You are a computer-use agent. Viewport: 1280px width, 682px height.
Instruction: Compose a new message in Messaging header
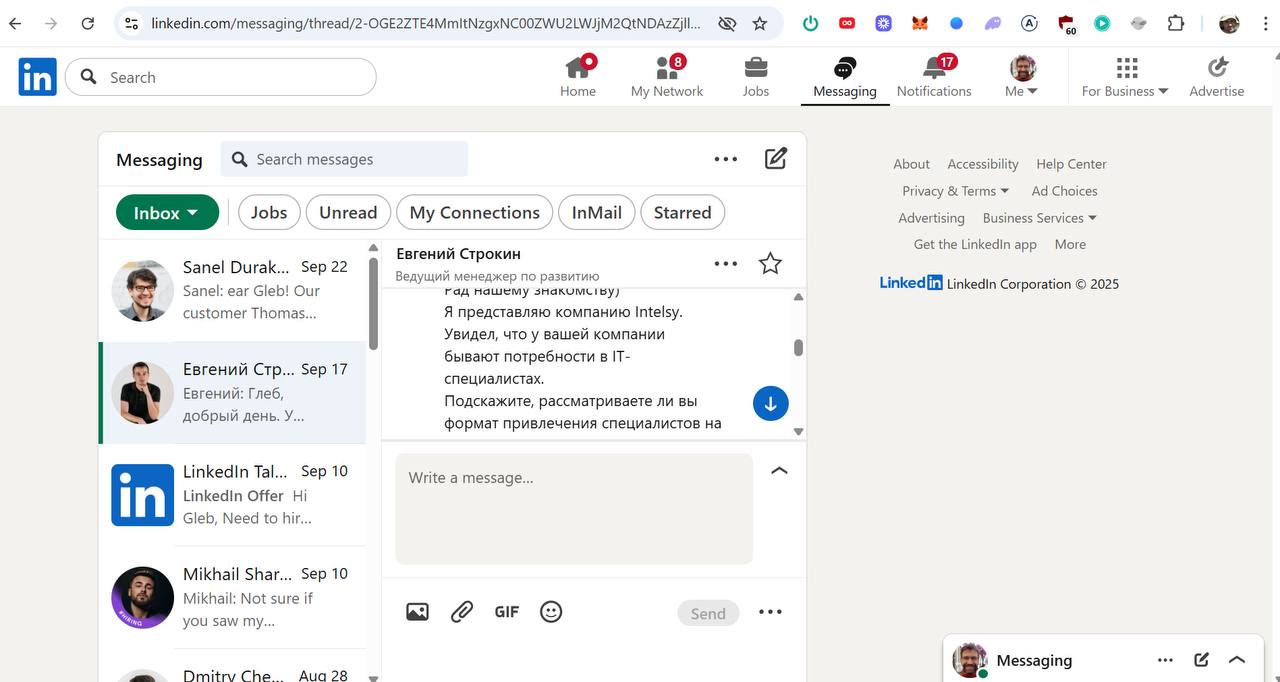click(776, 158)
